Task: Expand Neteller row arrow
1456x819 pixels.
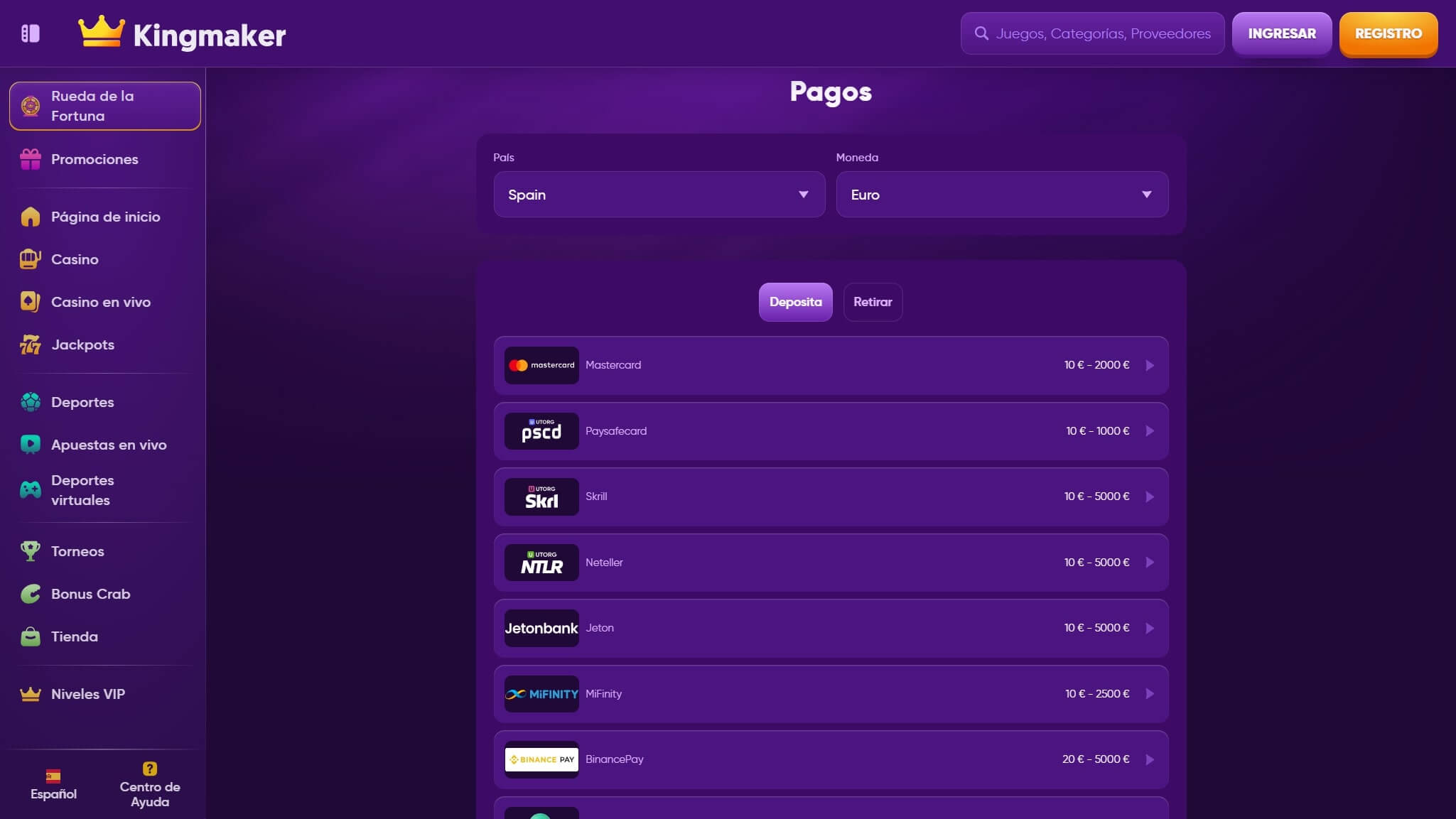Action: tap(1150, 563)
